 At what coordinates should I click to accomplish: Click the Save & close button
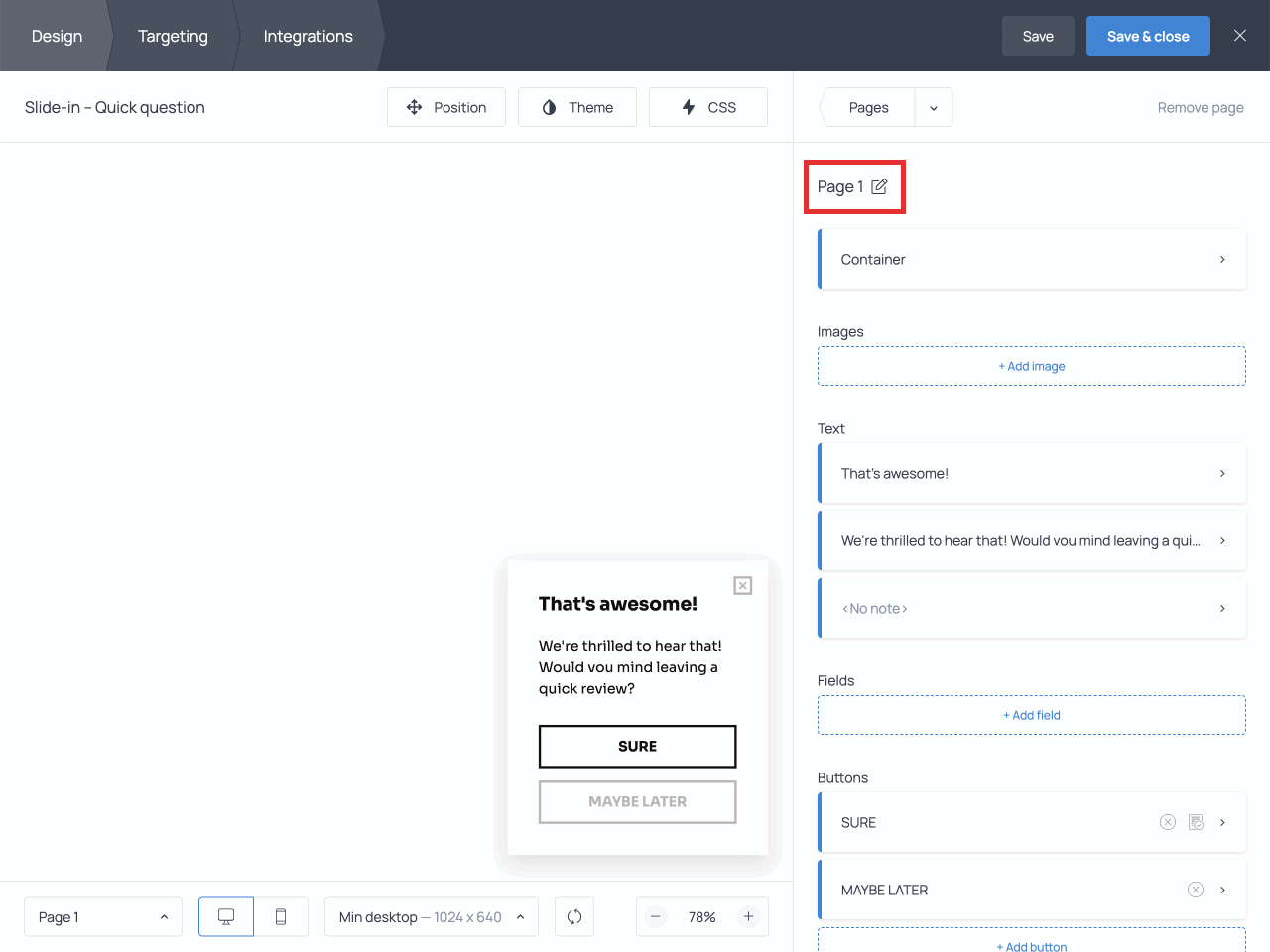(1148, 35)
